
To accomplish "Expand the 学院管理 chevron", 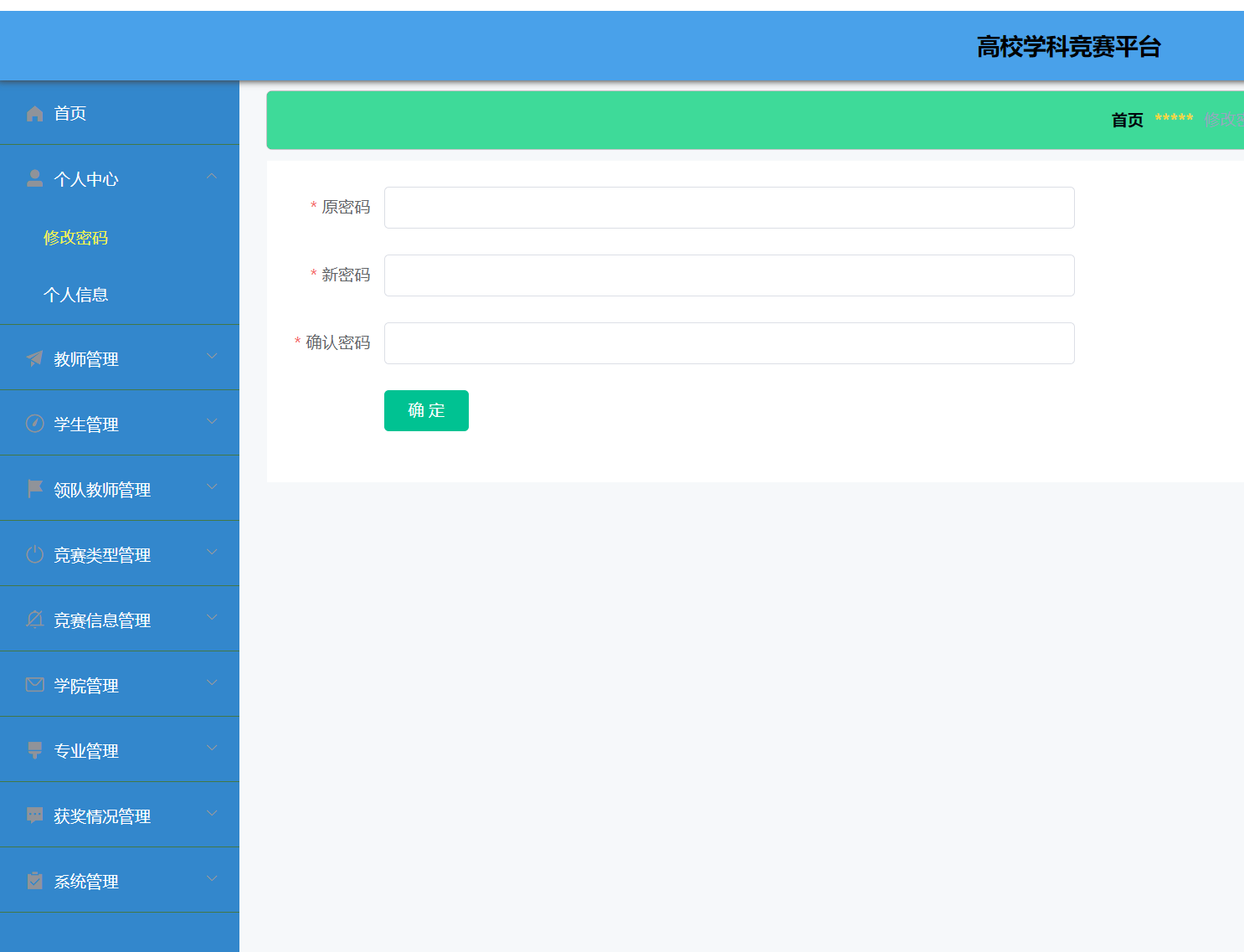I will (x=212, y=682).
